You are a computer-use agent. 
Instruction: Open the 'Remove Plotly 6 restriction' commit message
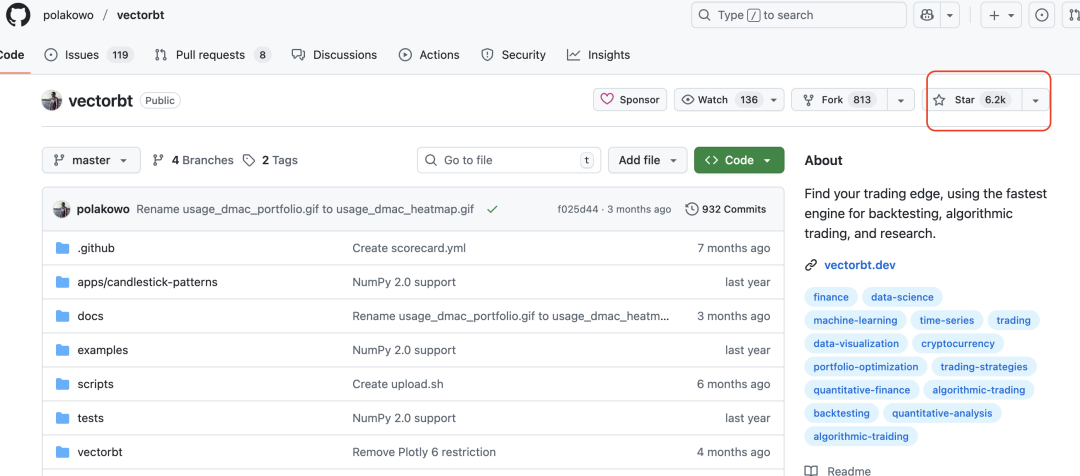pyautogui.click(x=424, y=453)
